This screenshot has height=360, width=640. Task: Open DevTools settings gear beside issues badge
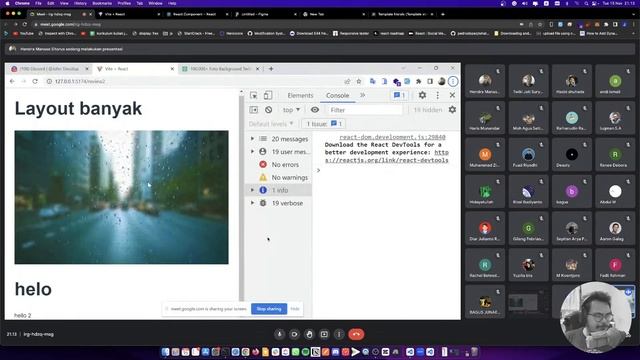422,95
